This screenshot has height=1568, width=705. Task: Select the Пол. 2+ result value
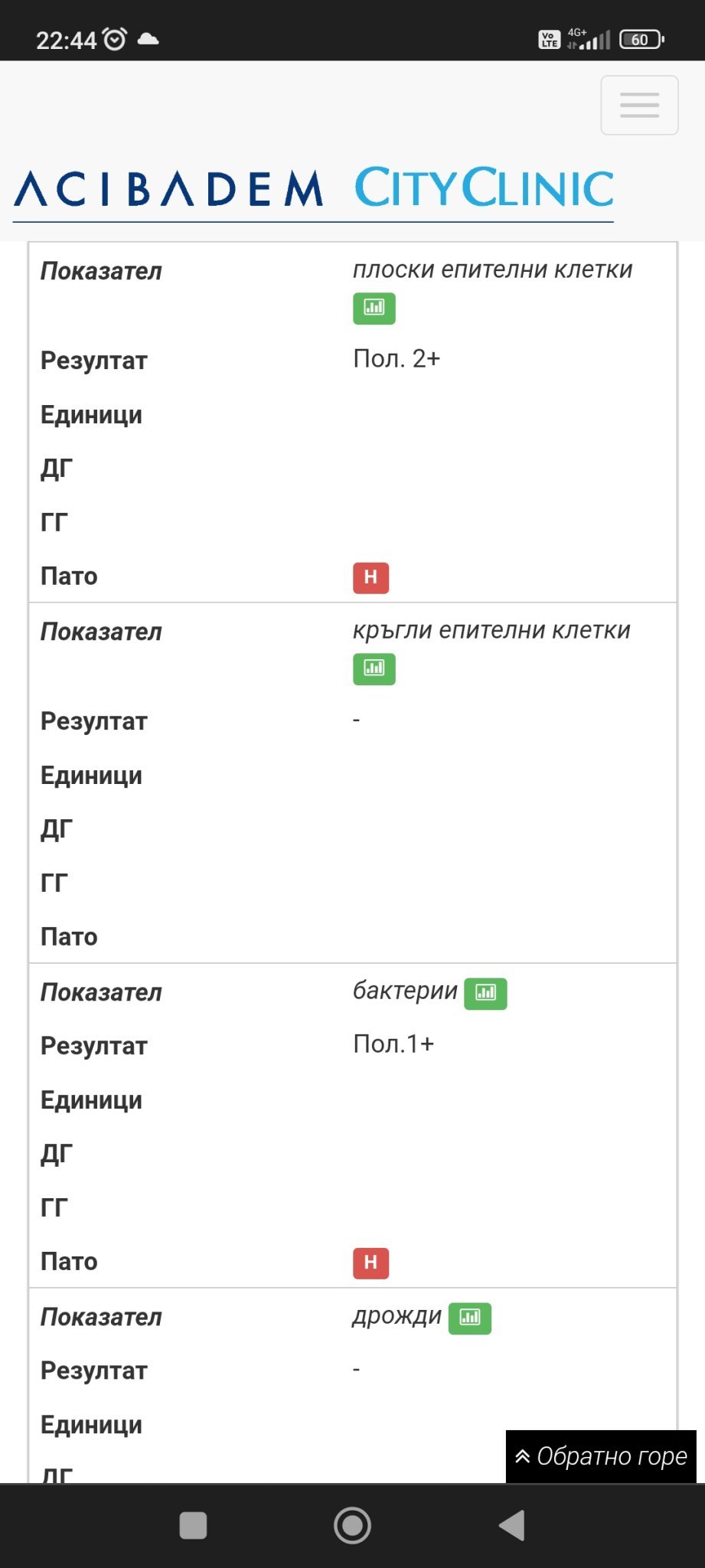(x=397, y=359)
